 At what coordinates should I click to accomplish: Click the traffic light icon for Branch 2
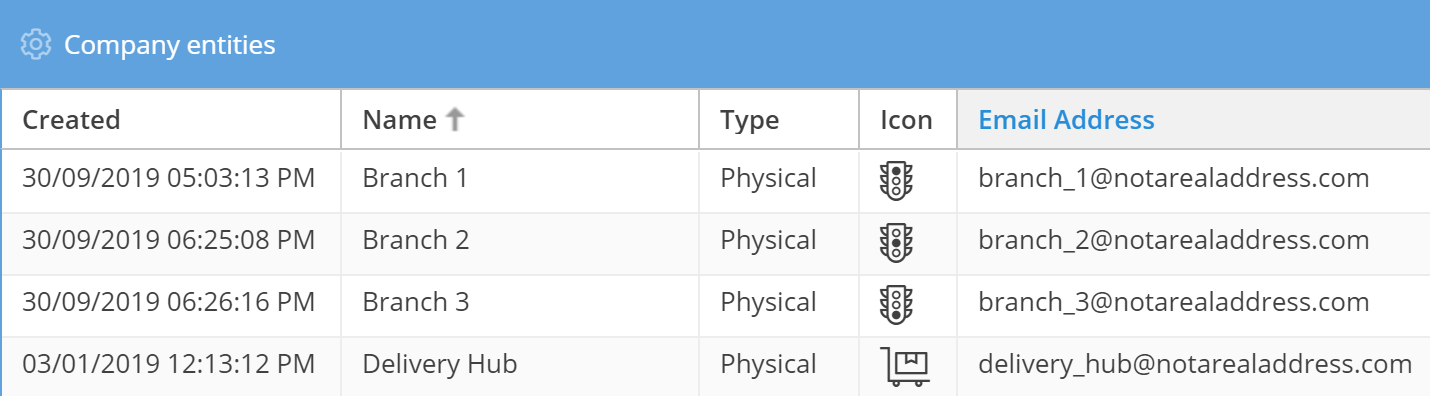click(x=896, y=242)
